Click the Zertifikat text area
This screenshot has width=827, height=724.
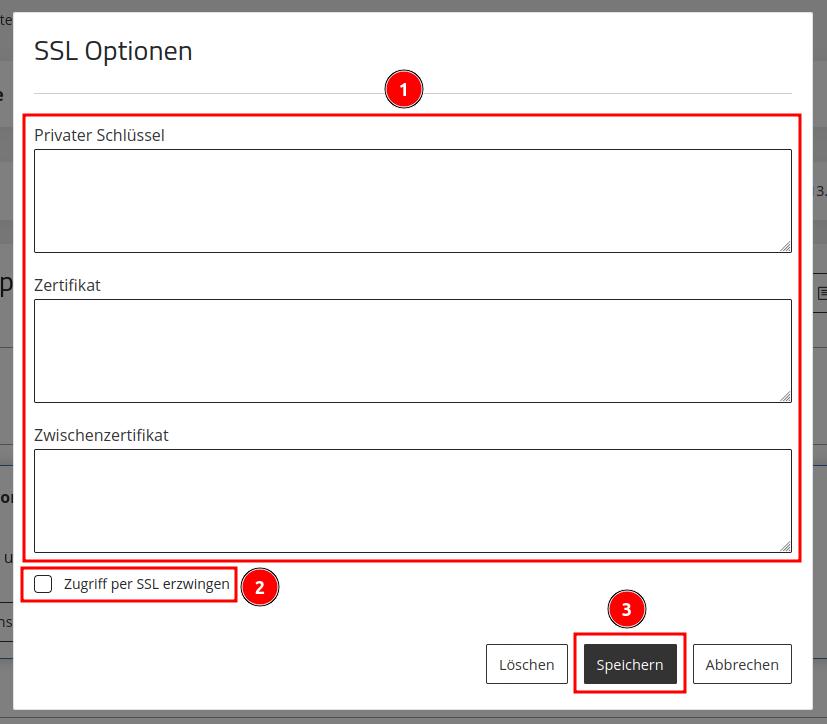[x=412, y=351]
